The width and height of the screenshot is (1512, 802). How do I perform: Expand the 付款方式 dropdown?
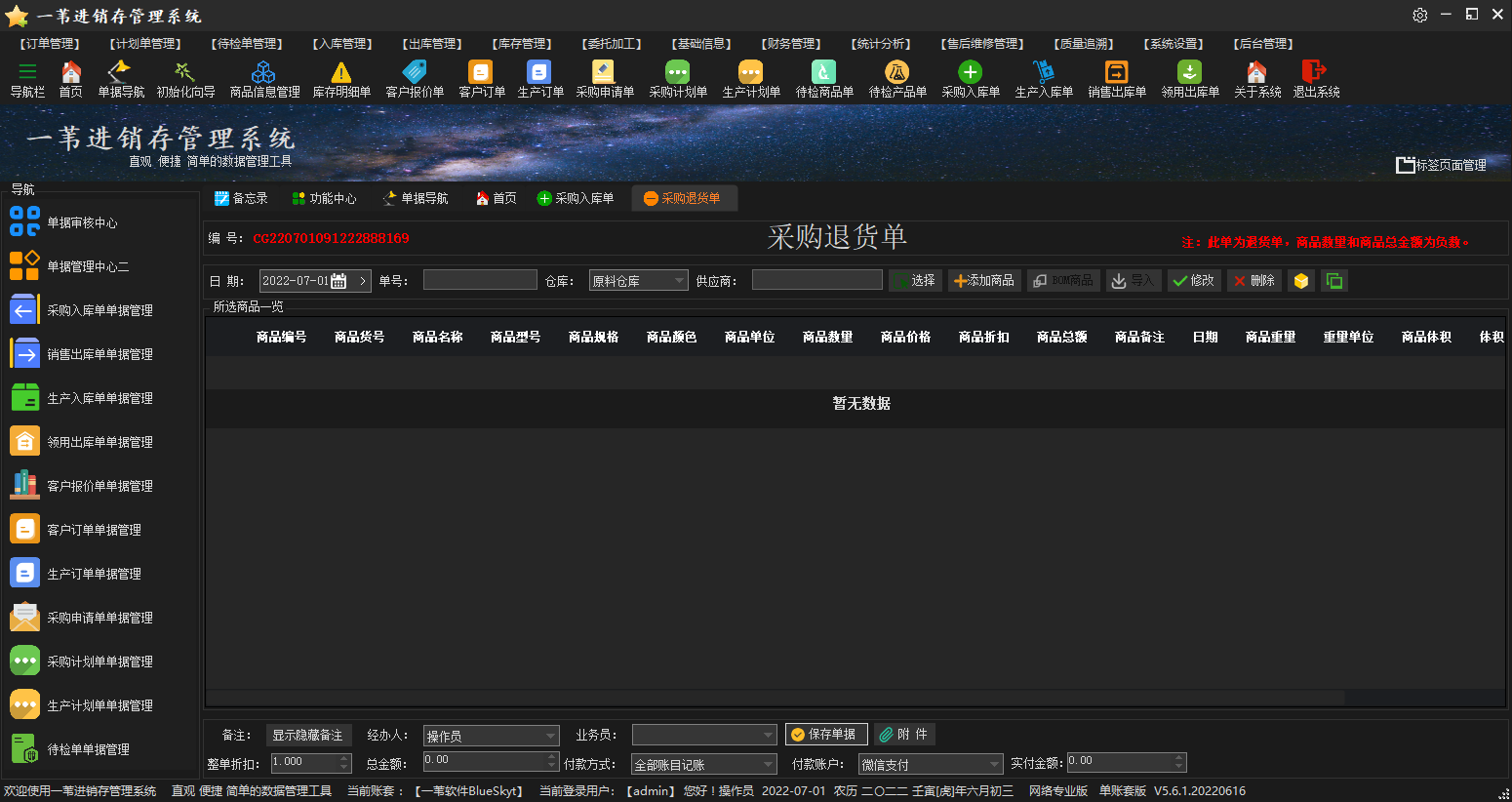(769, 764)
